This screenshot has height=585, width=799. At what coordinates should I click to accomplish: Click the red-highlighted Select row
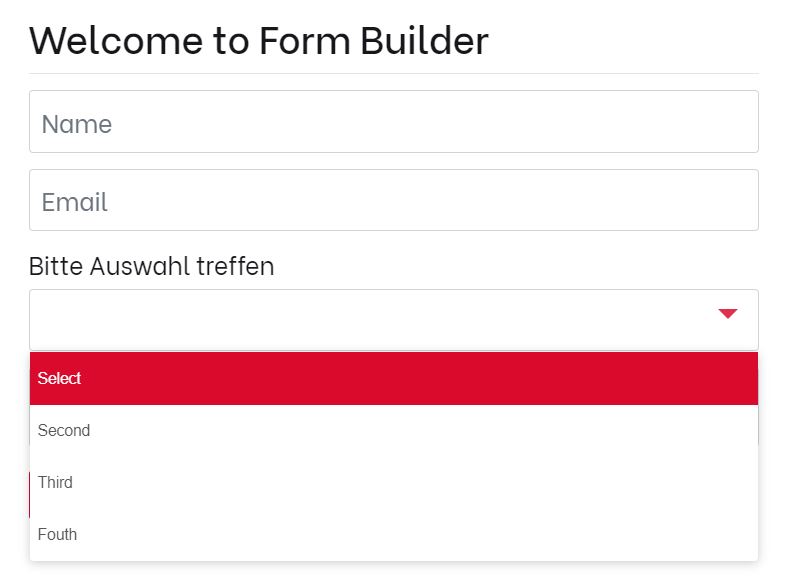59,378
